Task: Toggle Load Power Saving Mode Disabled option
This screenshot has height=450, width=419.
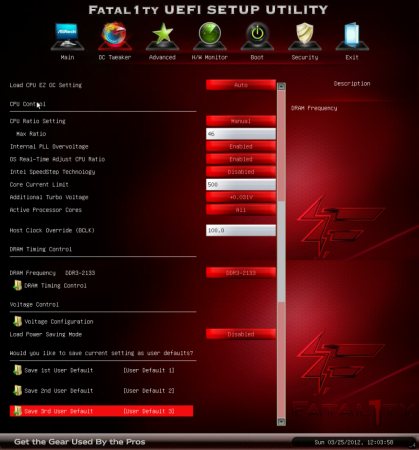Action: 241,334
